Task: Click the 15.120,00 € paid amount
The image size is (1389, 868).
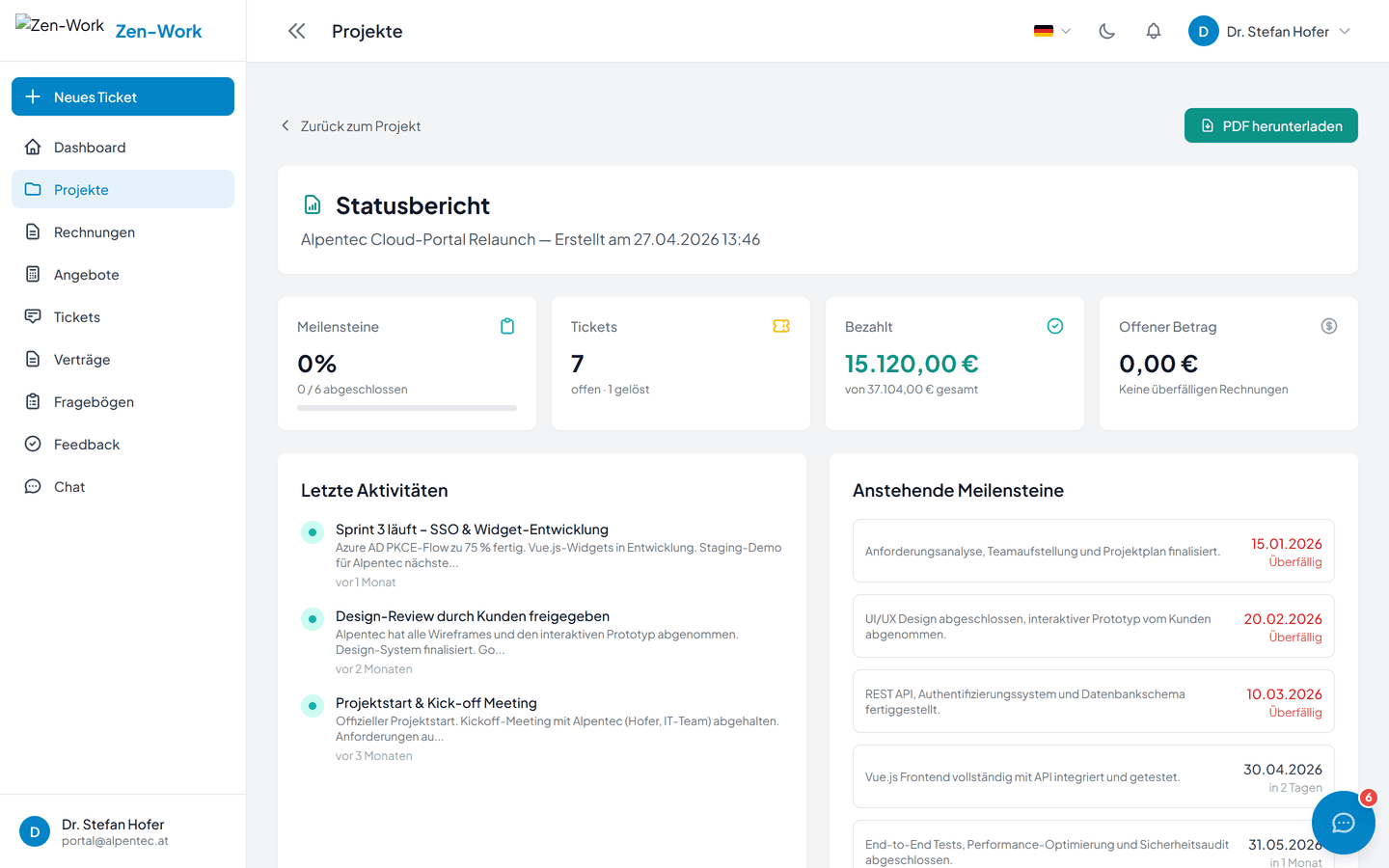Action: 912,364
